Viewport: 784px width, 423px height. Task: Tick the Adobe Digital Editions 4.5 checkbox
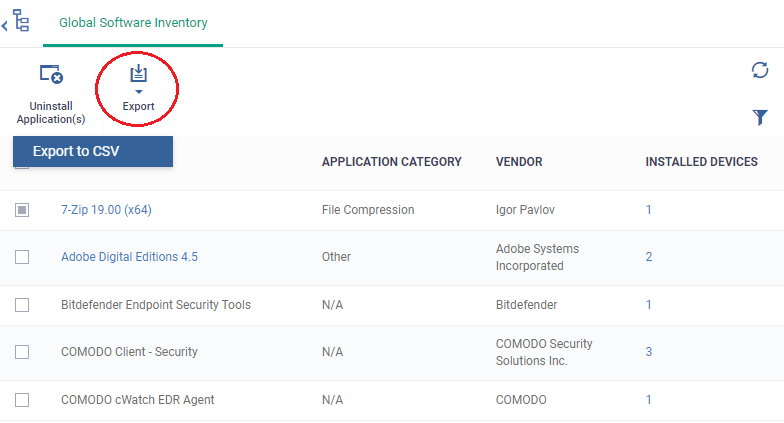(22, 257)
